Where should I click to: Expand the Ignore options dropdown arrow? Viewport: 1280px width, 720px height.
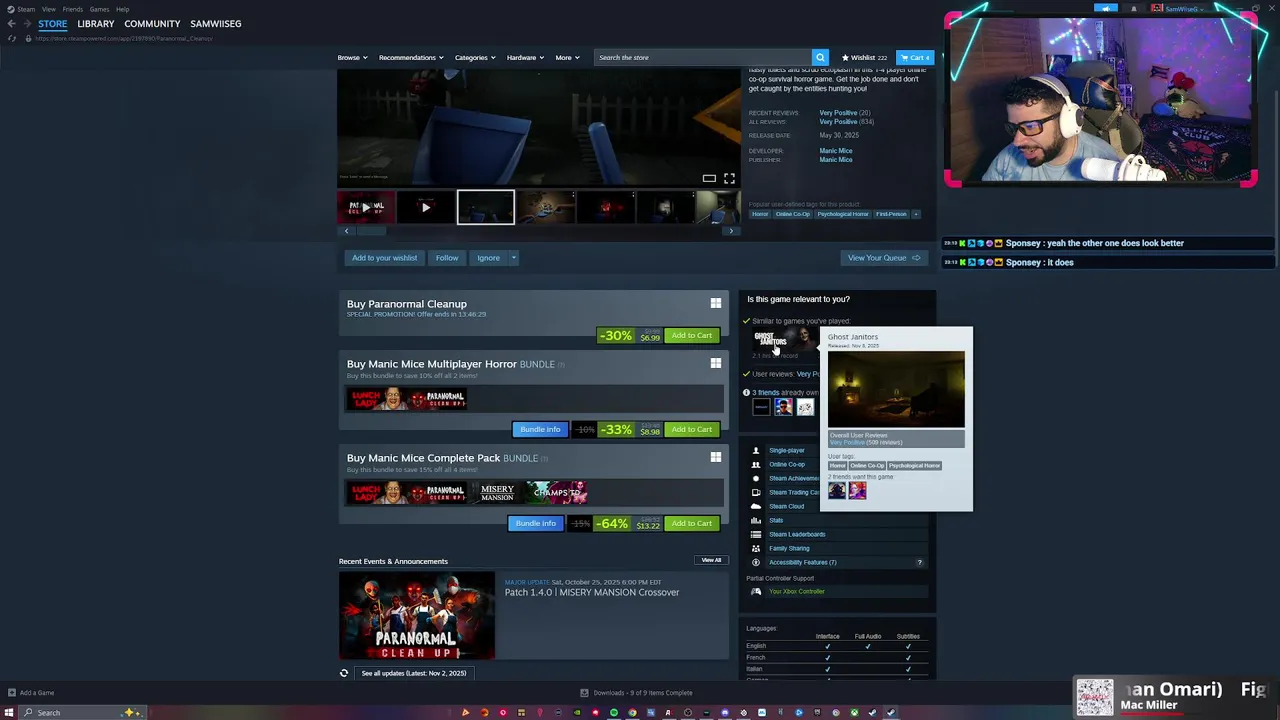[514, 258]
